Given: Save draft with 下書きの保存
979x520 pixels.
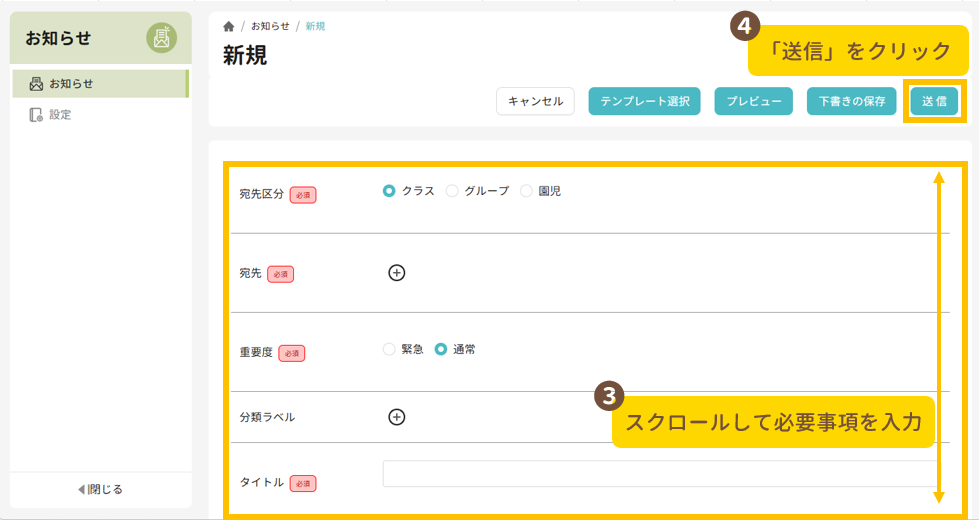Looking at the screenshot, I should click(x=851, y=101).
